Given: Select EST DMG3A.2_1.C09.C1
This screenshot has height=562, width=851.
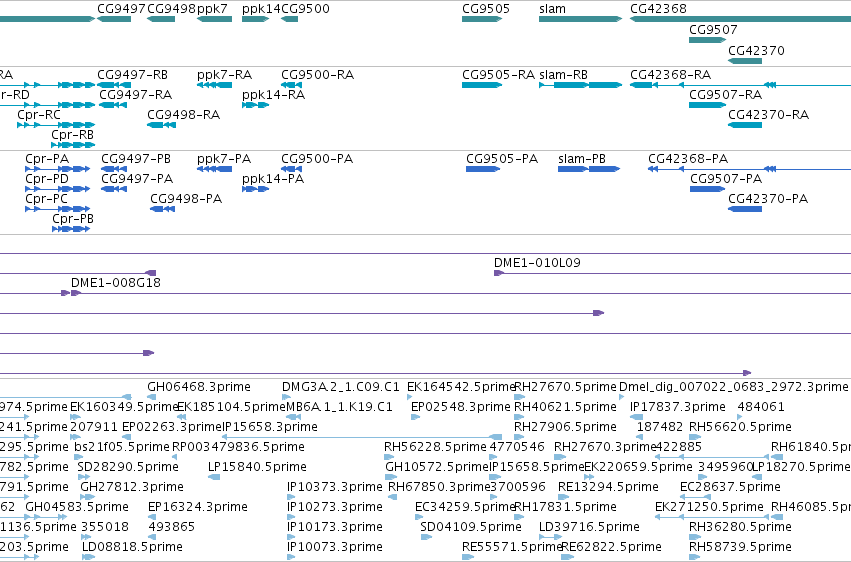Looking at the screenshot, I should click(x=341, y=387).
